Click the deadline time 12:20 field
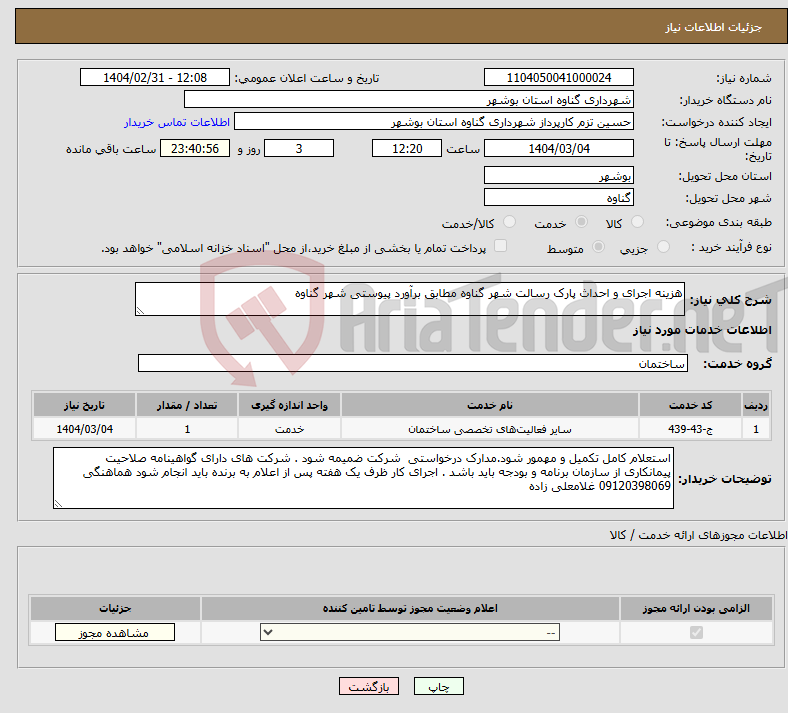Image resolution: width=788 pixels, height=713 pixels. tap(407, 148)
